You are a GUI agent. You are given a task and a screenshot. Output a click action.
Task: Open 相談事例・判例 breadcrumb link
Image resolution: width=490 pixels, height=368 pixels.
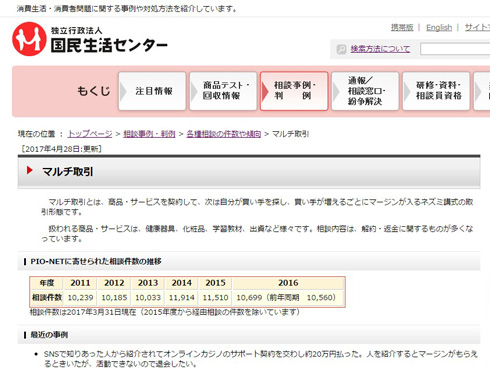[x=149, y=134]
